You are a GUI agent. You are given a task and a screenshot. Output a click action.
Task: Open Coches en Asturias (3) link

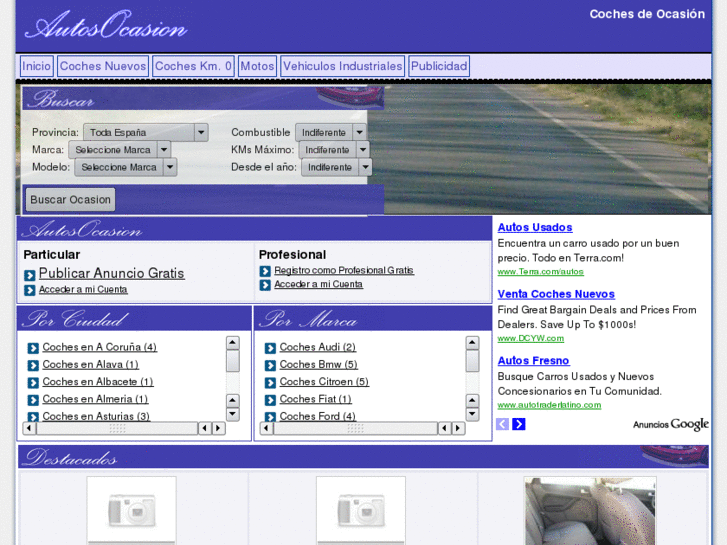[96, 416]
